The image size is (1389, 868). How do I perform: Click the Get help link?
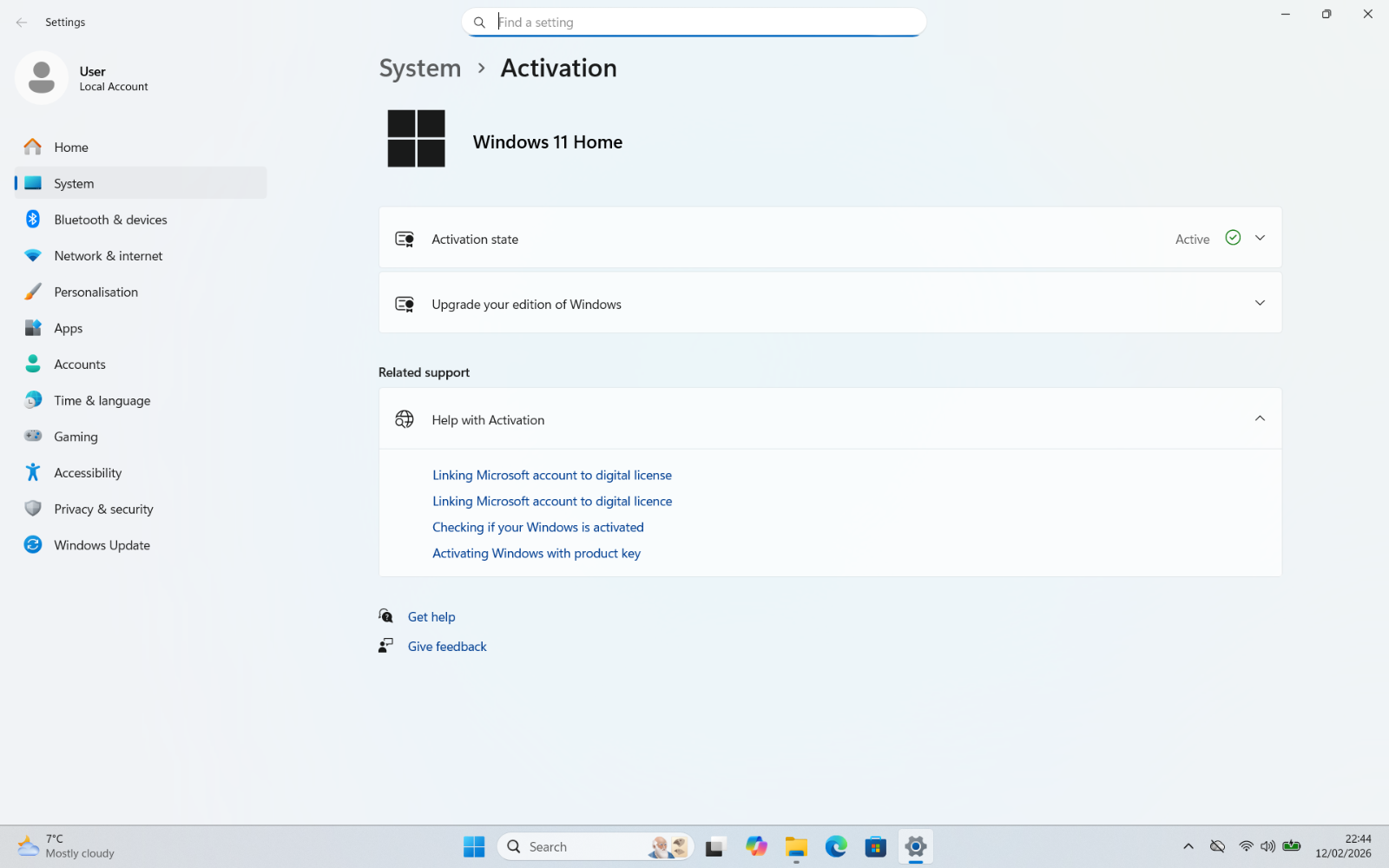[x=431, y=617]
